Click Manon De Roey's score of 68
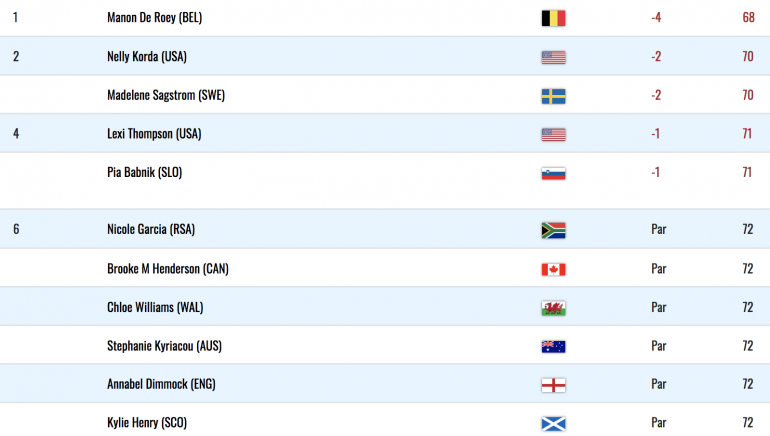 point(748,18)
